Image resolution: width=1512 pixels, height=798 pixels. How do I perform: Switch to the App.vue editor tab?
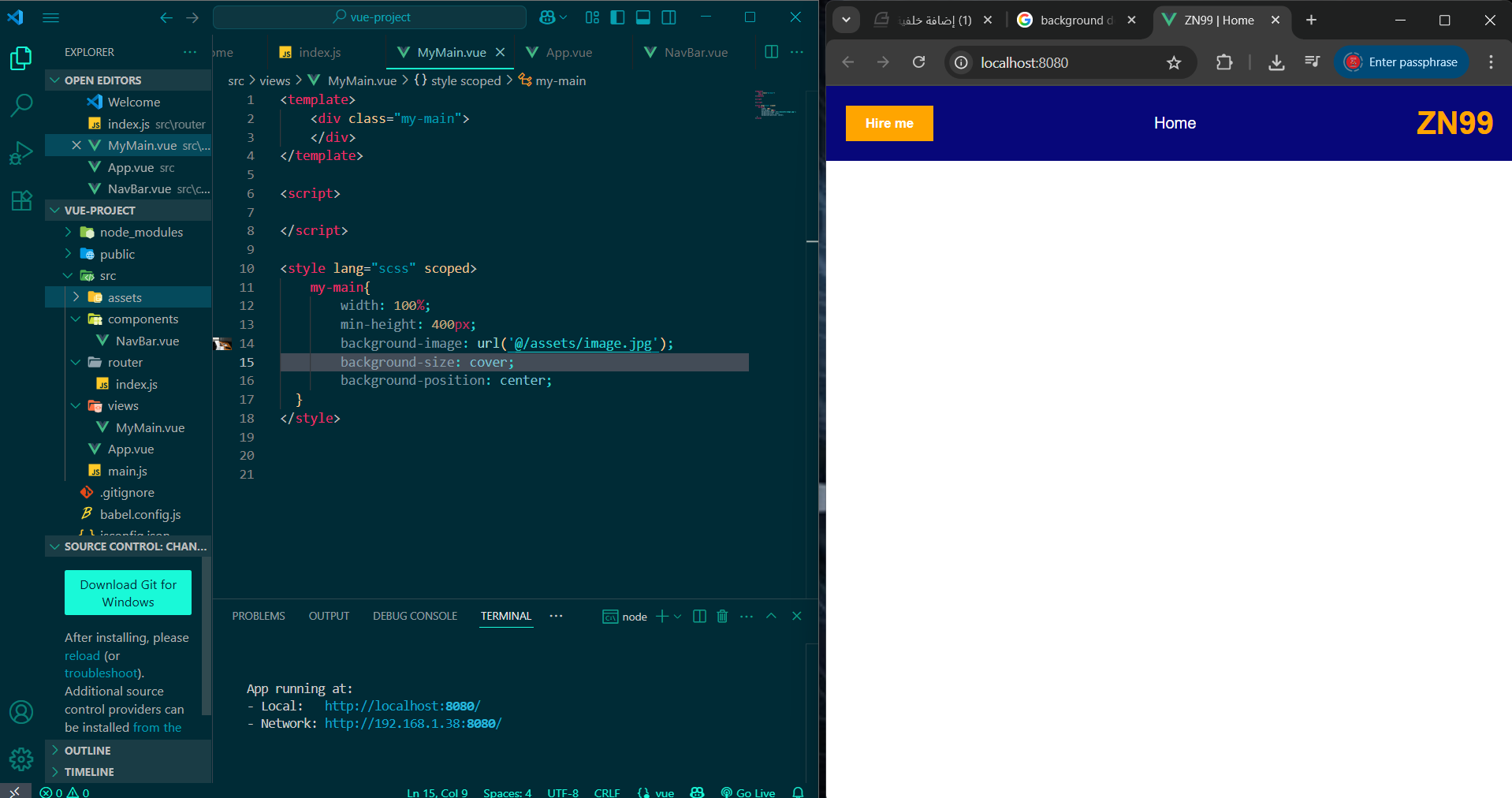568,53
